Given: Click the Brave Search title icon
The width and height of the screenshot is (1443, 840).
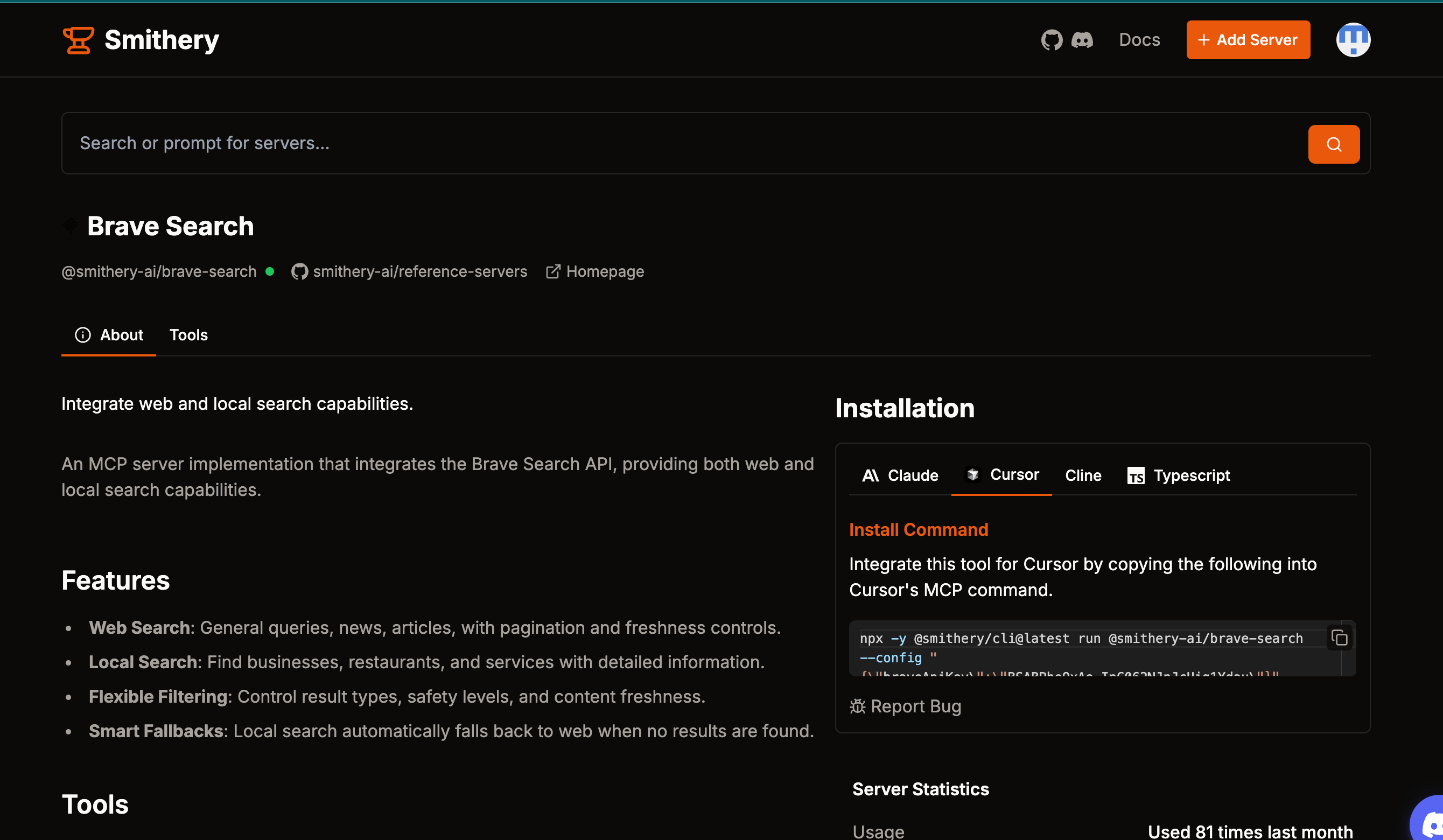Looking at the screenshot, I should point(70,226).
